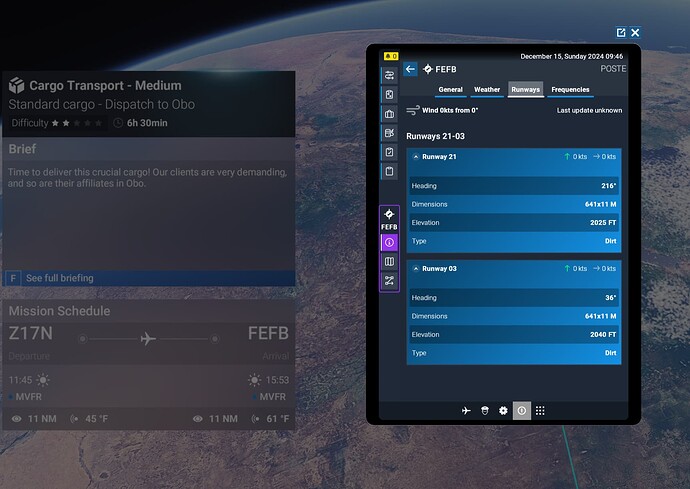Switch to the Weather tab
The width and height of the screenshot is (690, 489).
tap(487, 90)
